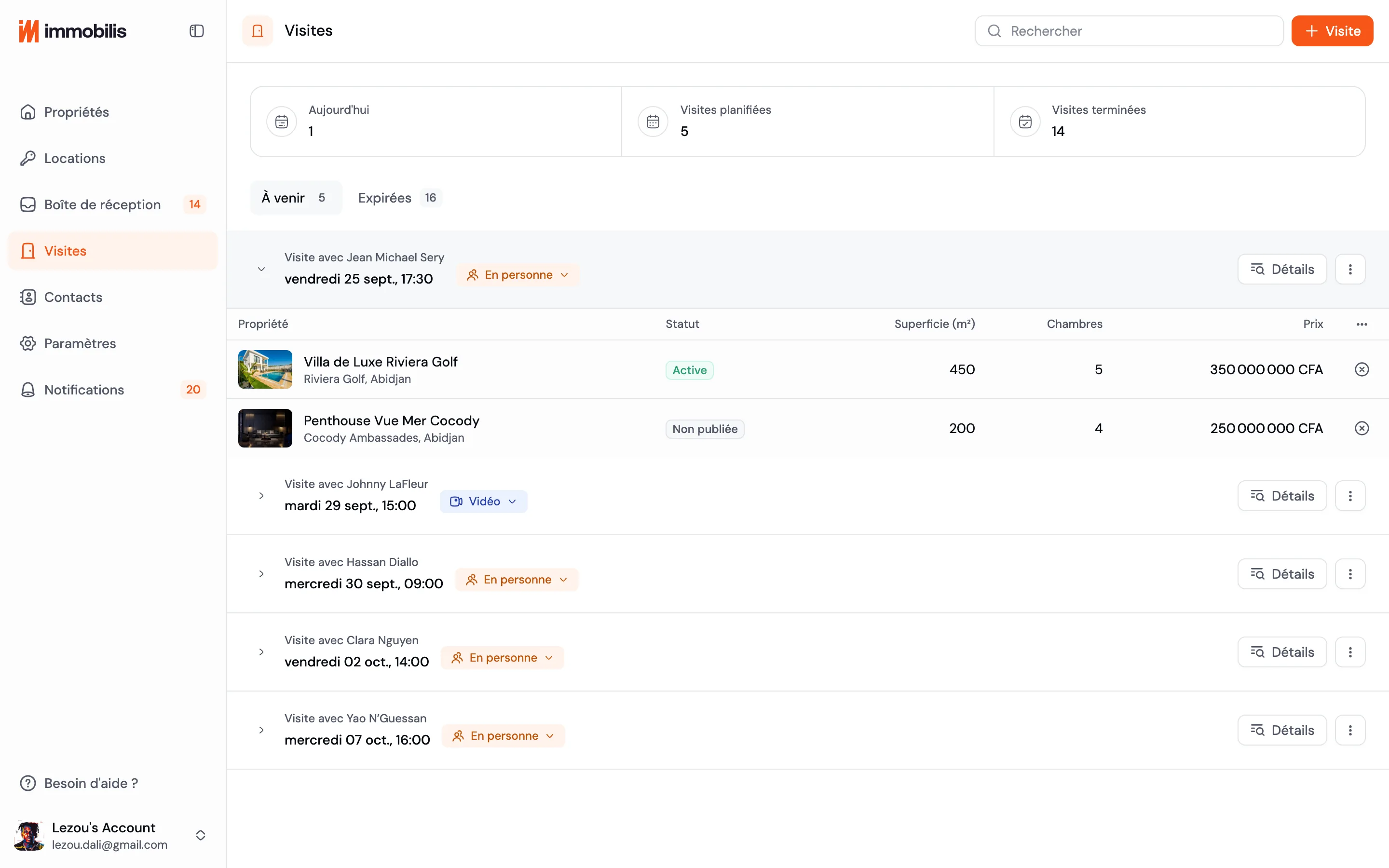1389x868 pixels.
Task: Open the Villa de Luxe Riviera Golf thumbnail
Action: (265, 369)
